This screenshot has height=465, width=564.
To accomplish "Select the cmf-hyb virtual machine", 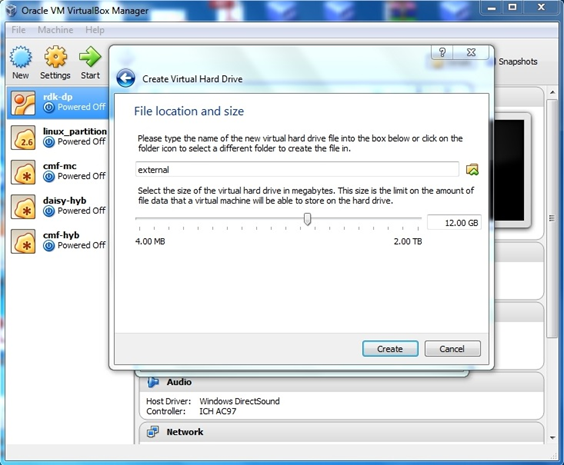I will 58,240.
